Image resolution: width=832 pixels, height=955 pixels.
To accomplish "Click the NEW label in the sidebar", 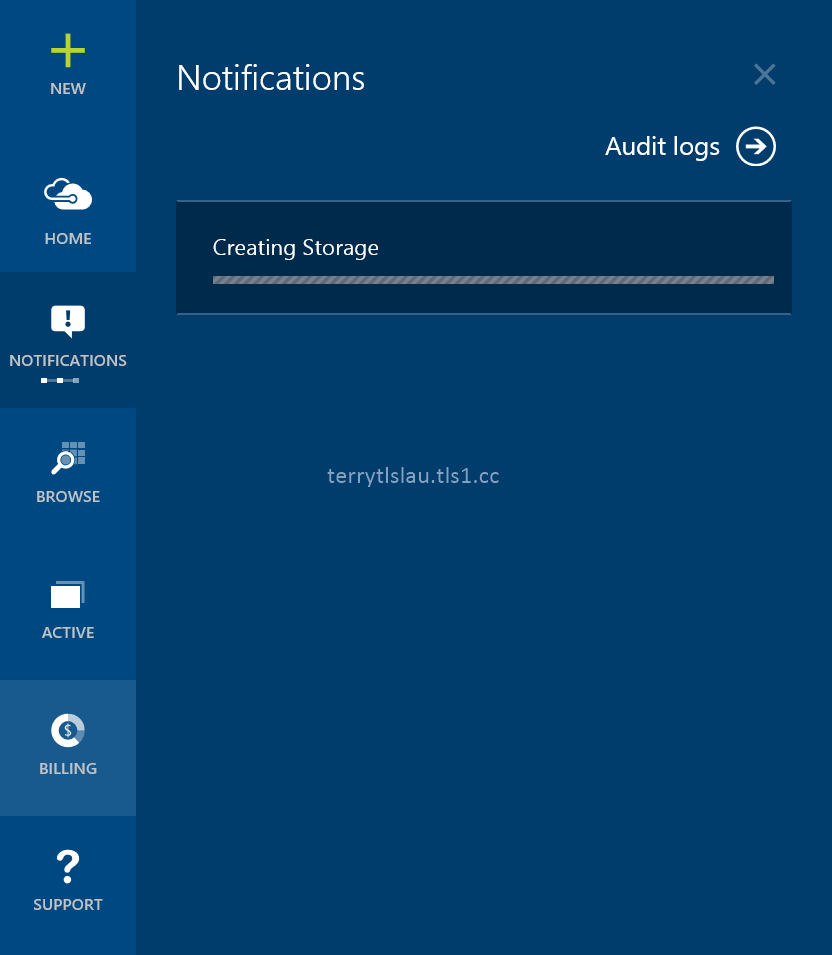I will coord(67,88).
